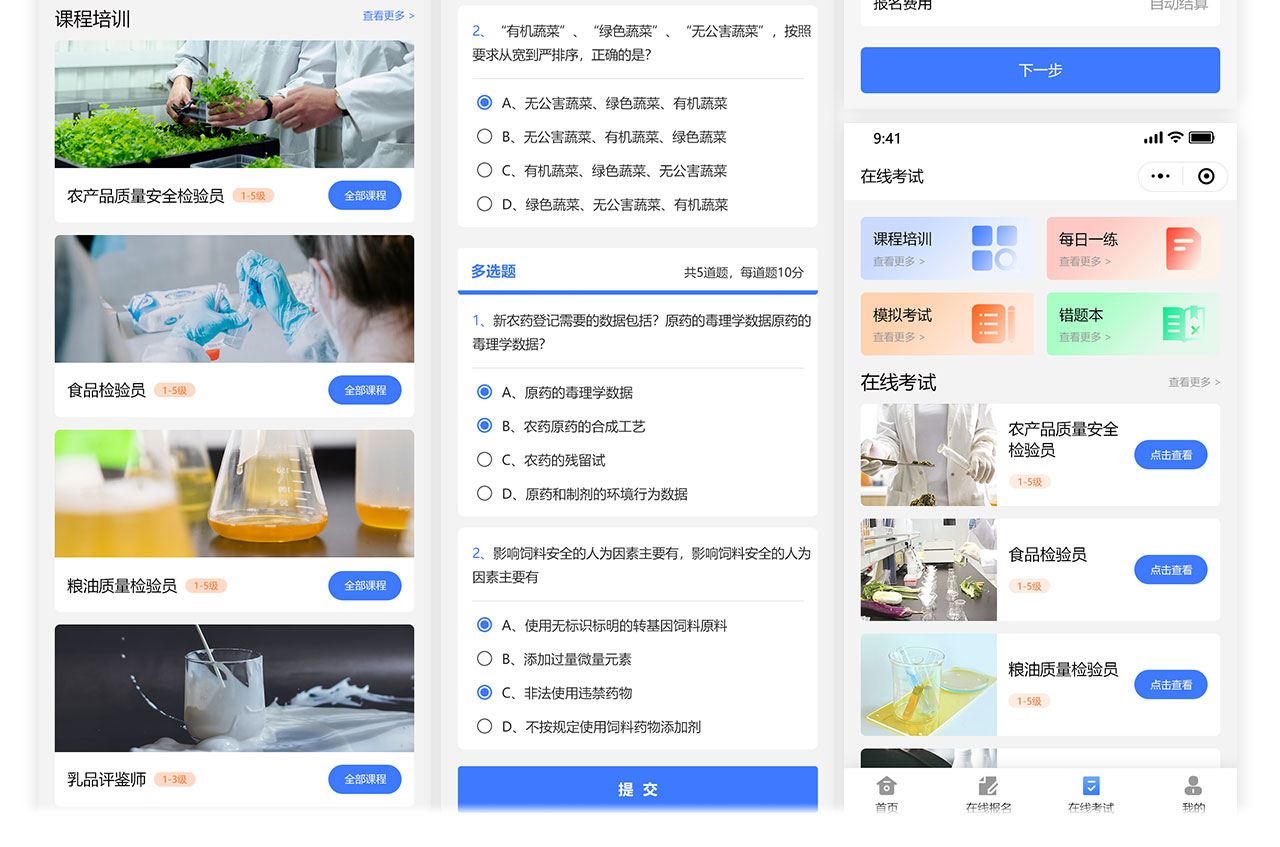This screenshot has width=1280, height=847.
Task: Toggle option C、非法使用违禁药物
Action: point(554,693)
